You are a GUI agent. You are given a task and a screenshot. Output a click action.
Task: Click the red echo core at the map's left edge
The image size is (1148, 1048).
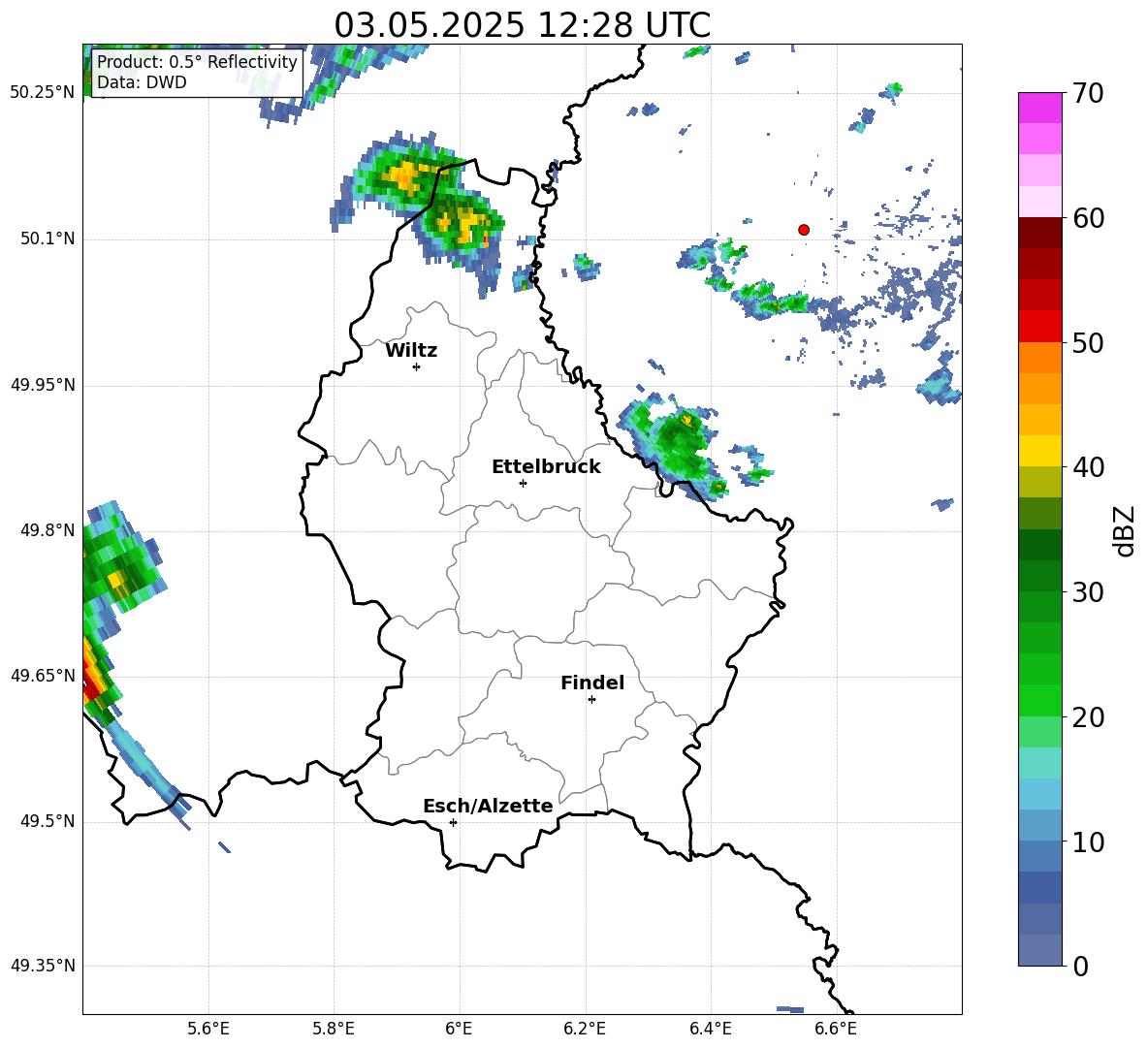[91, 683]
